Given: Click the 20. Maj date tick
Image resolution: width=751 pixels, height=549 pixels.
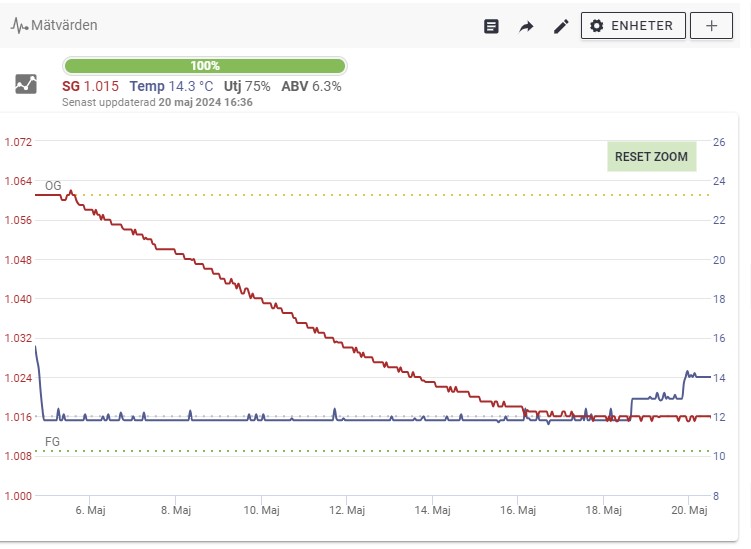Looking at the screenshot, I should [x=690, y=510].
